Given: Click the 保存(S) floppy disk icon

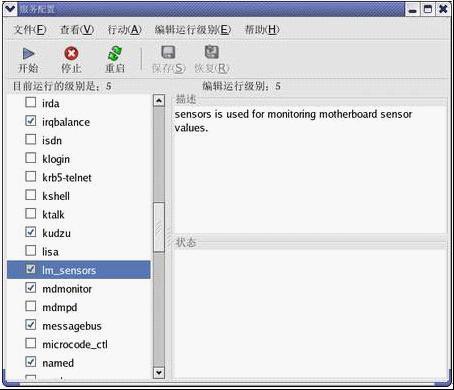Looking at the screenshot, I should click(168, 52).
